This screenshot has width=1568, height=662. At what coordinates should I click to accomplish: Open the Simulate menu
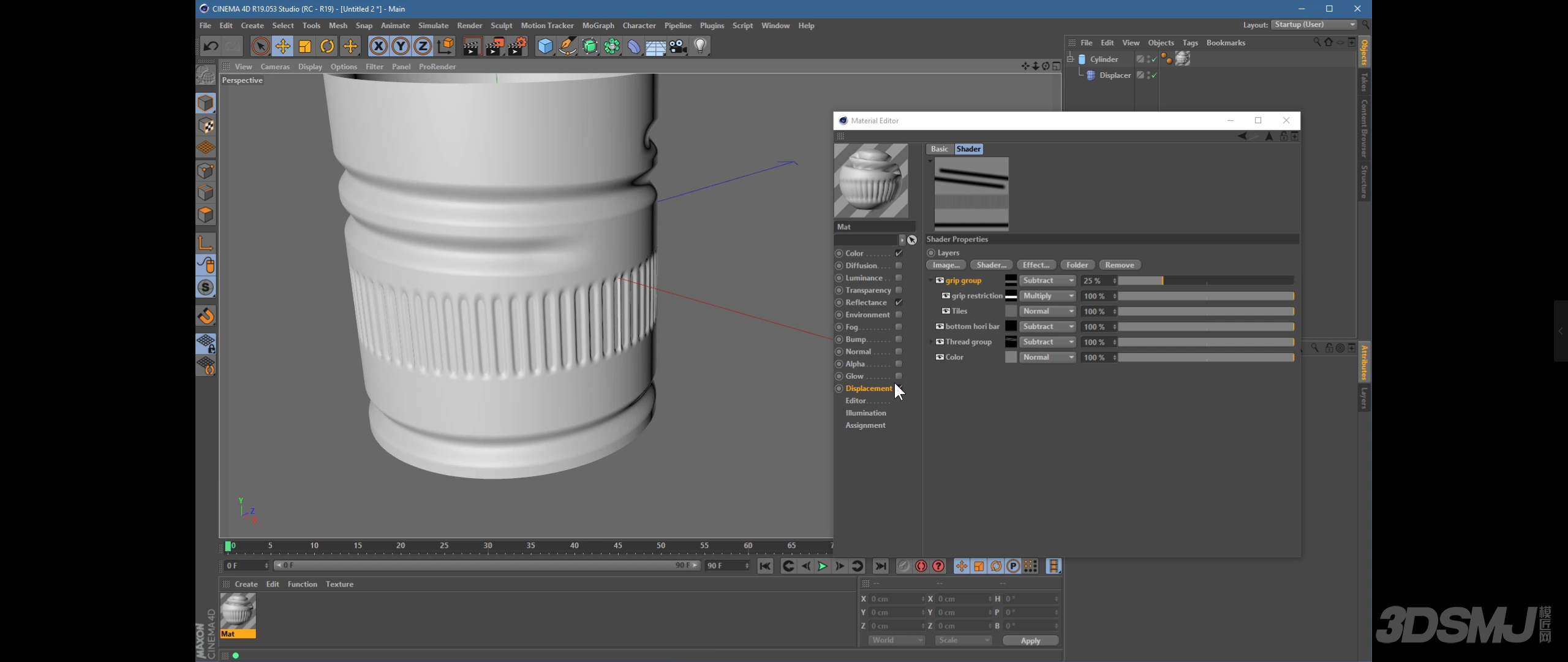pos(433,25)
